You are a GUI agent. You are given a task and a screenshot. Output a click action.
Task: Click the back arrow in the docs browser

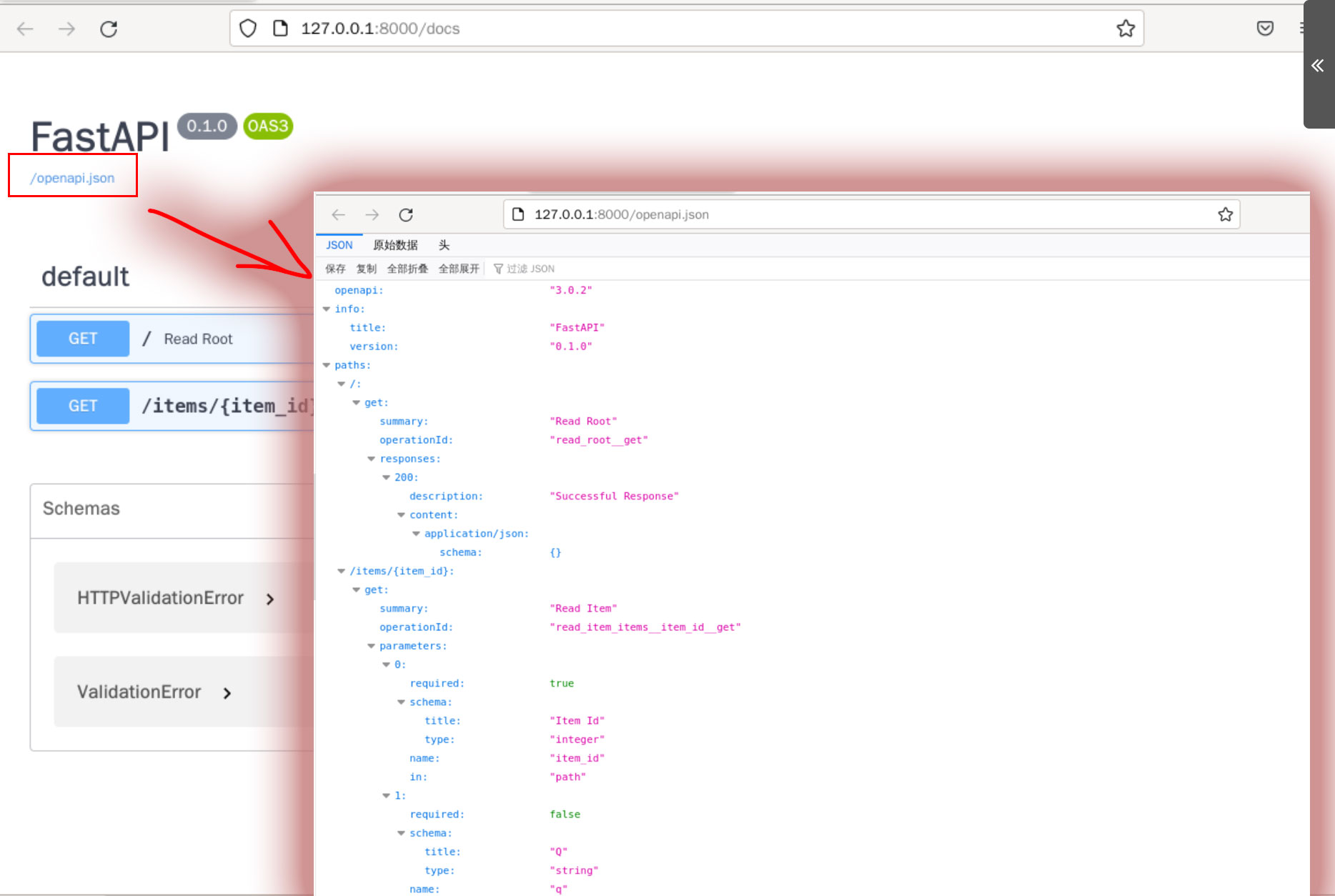pos(25,29)
